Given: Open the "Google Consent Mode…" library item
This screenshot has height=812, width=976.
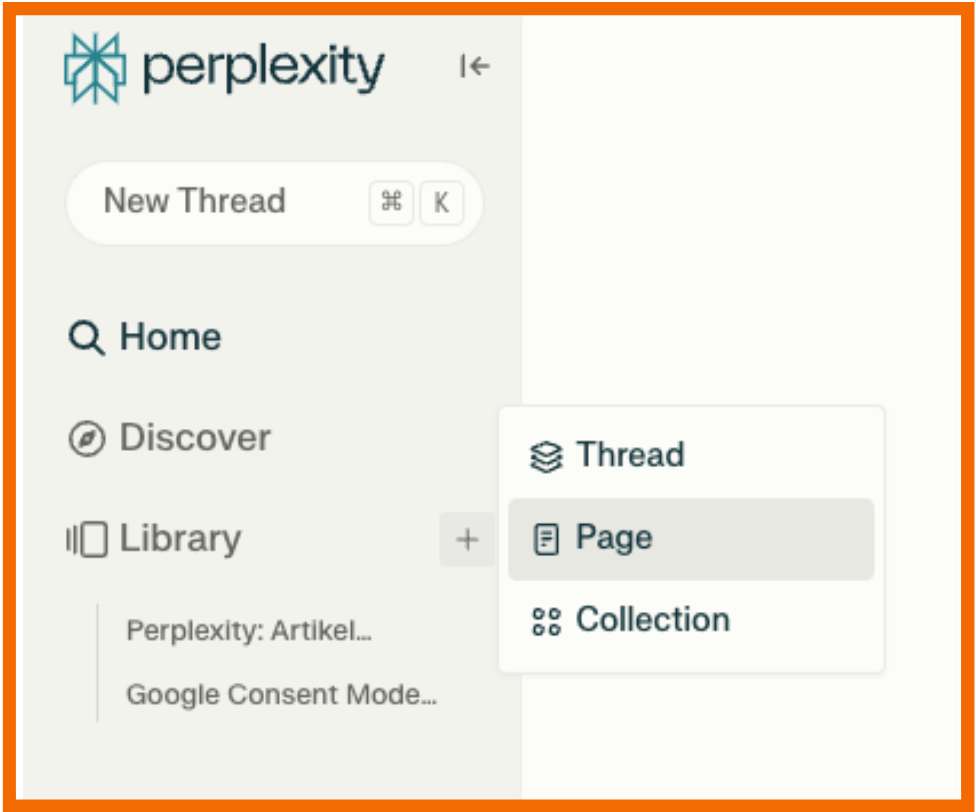Looking at the screenshot, I should 281,694.
